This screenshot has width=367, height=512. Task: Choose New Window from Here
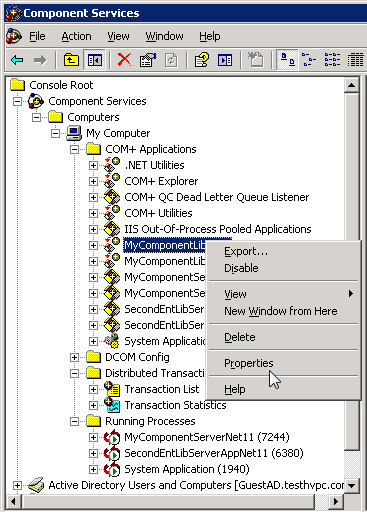coord(283,311)
